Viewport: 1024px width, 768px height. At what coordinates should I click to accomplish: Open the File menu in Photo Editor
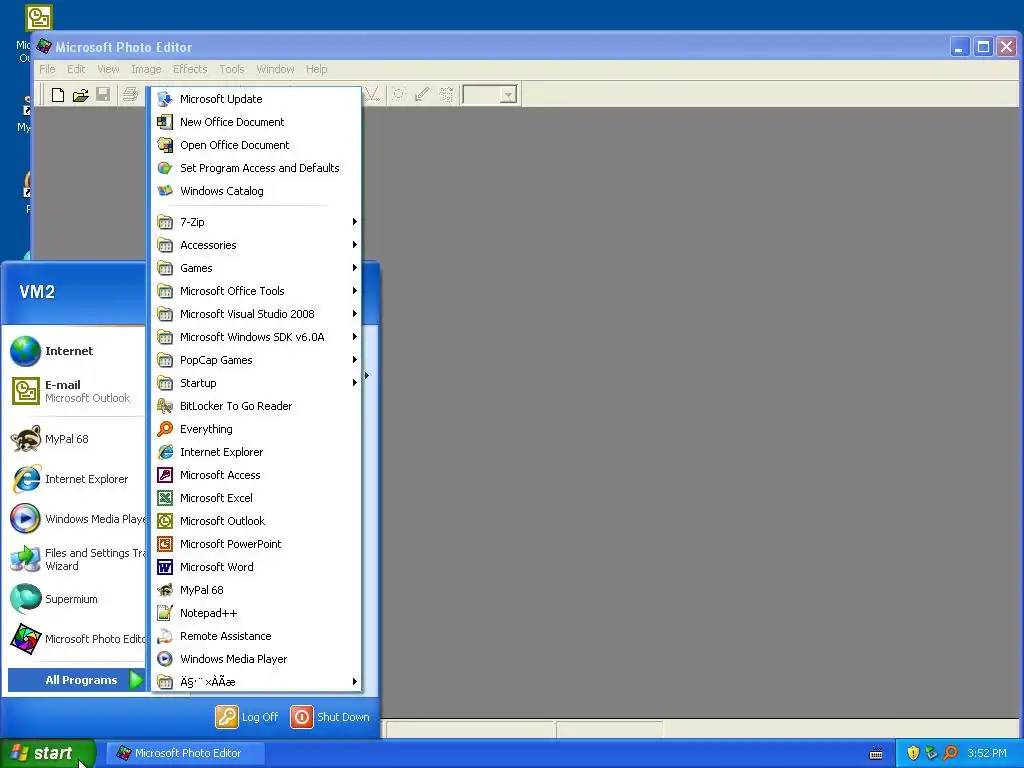[47, 69]
